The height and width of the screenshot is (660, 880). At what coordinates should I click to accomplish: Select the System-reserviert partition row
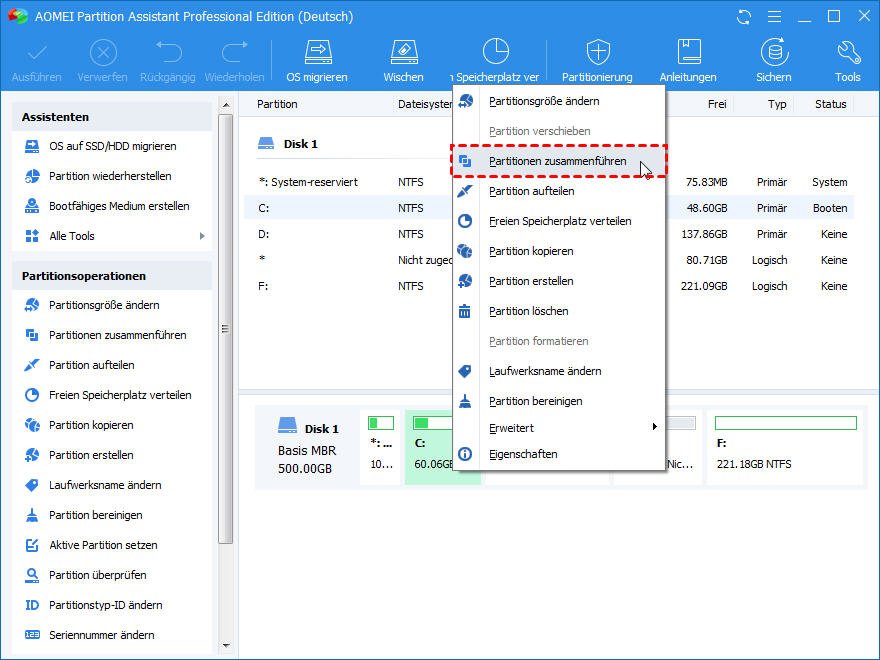pyautogui.click(x=549, y=182)
